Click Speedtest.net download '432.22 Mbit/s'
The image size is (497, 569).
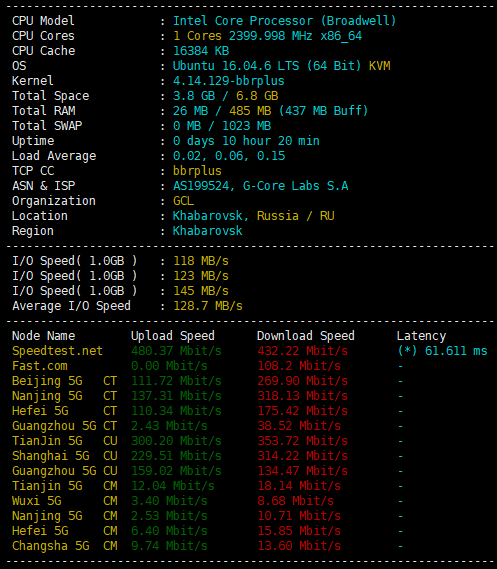coord(303,351)
